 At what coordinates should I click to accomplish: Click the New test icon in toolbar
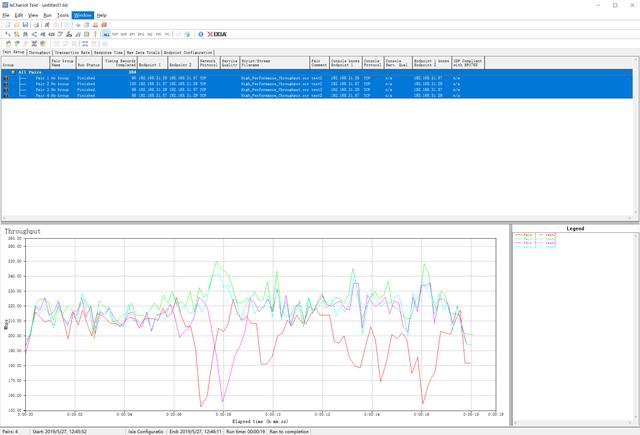[6, 24]
